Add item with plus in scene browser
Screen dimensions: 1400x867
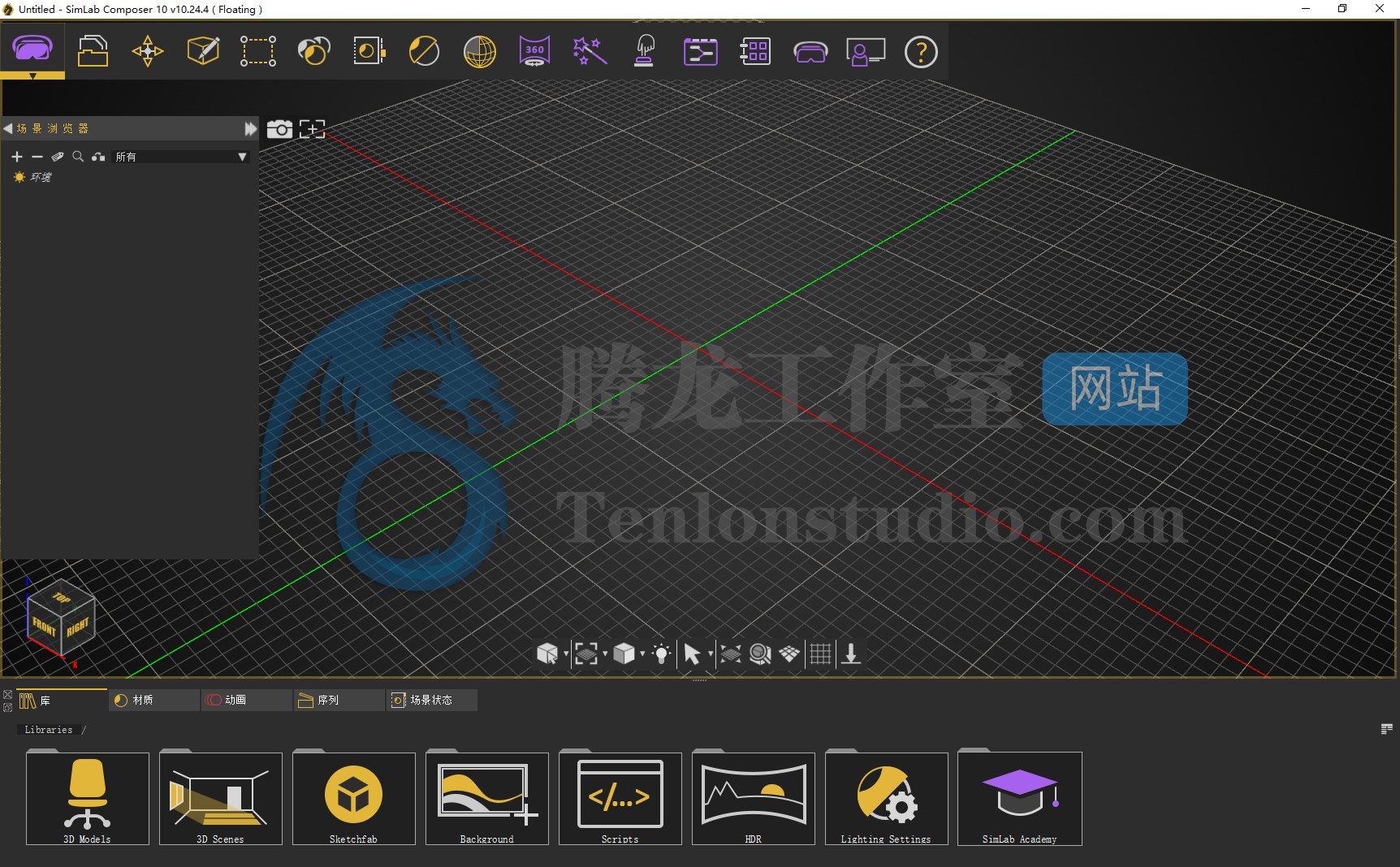(17, 157)
